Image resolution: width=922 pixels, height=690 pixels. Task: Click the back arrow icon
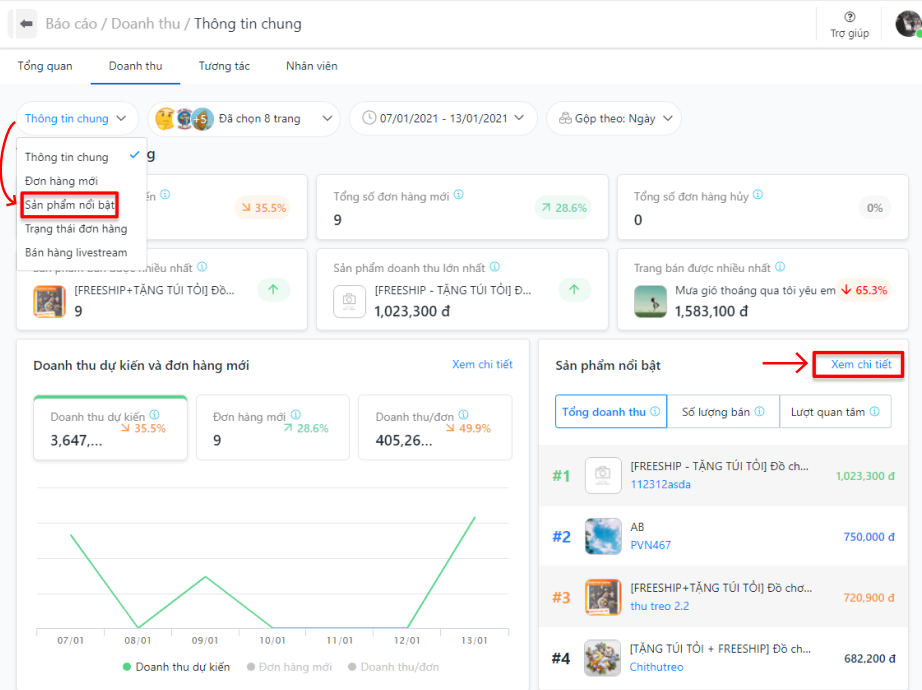pyautogui.click(x=26, y=24)
